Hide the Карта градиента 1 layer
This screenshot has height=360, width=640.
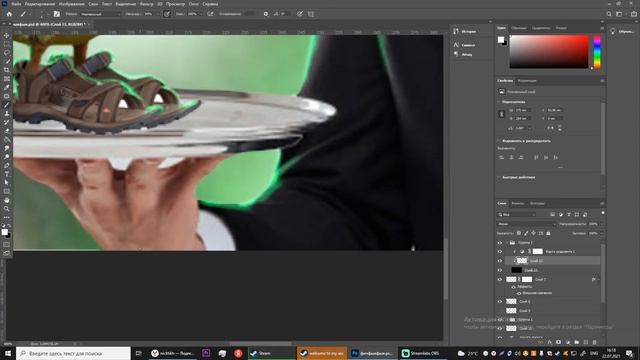pos(500,251)
